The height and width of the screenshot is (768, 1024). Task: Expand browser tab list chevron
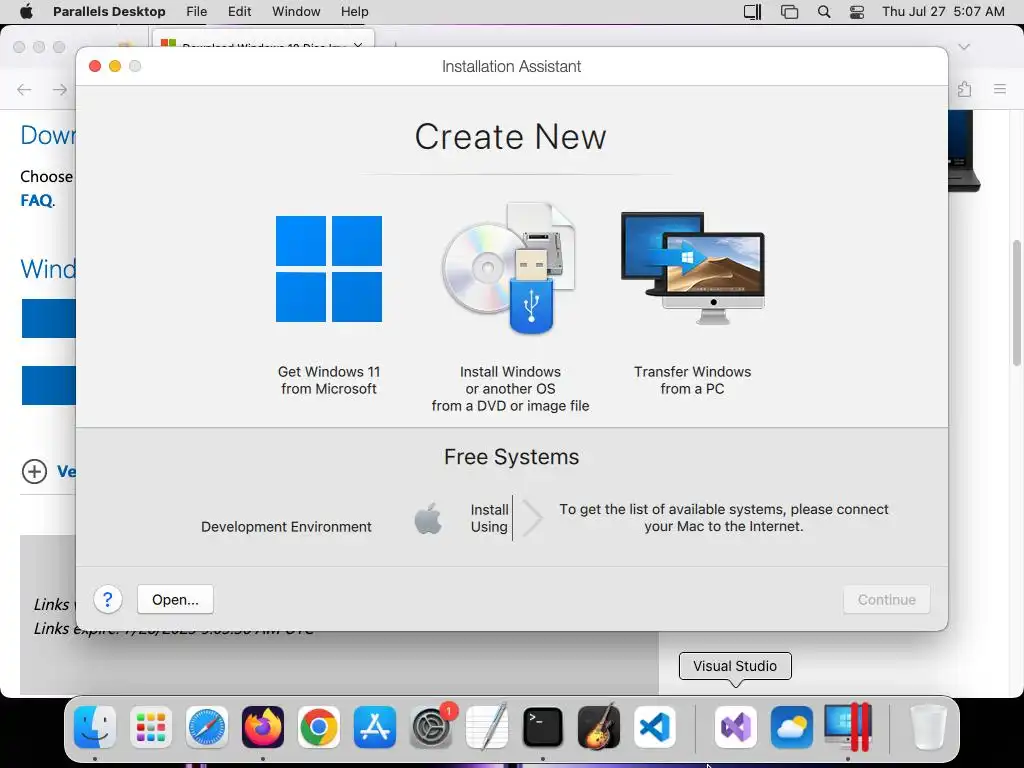(964, 47)
